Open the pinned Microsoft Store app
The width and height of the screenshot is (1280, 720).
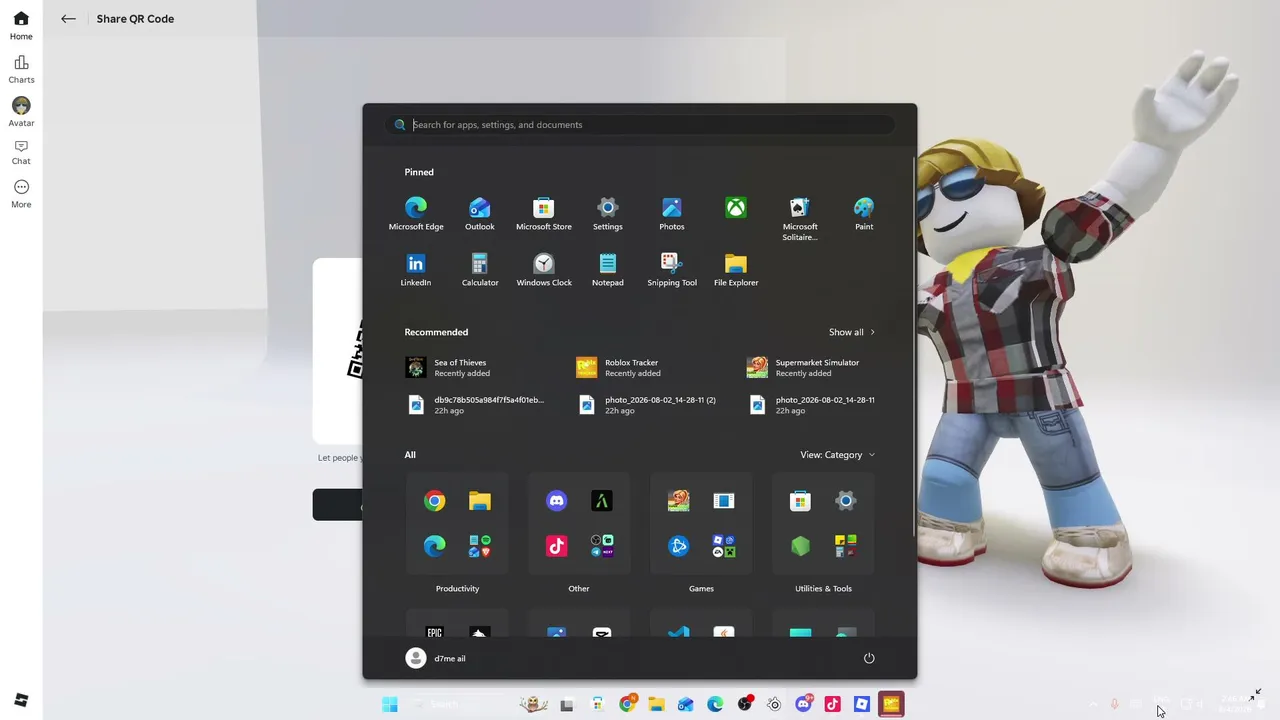[x=544, y=214]
